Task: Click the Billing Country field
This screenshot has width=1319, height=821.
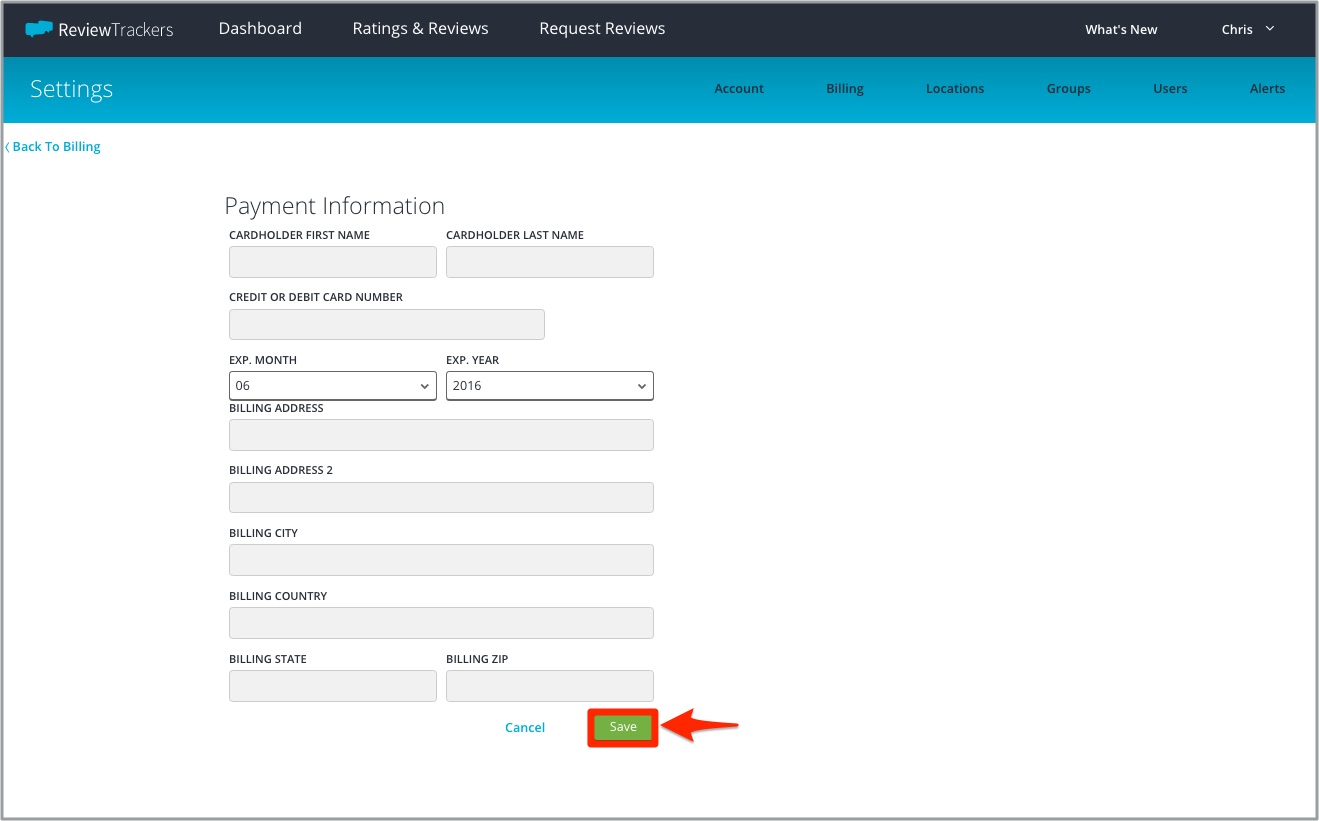Action: pos(441,623)
